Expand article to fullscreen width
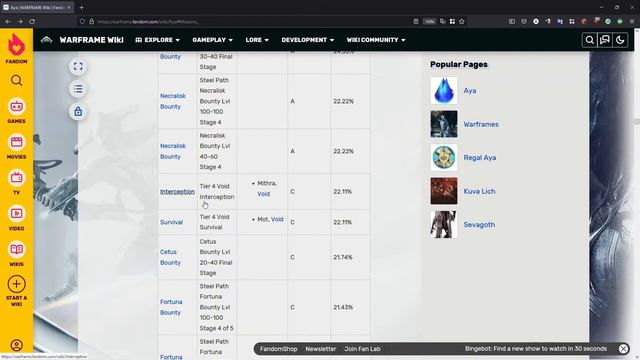The width and height of the screenshot is (640, 360). 78,66
